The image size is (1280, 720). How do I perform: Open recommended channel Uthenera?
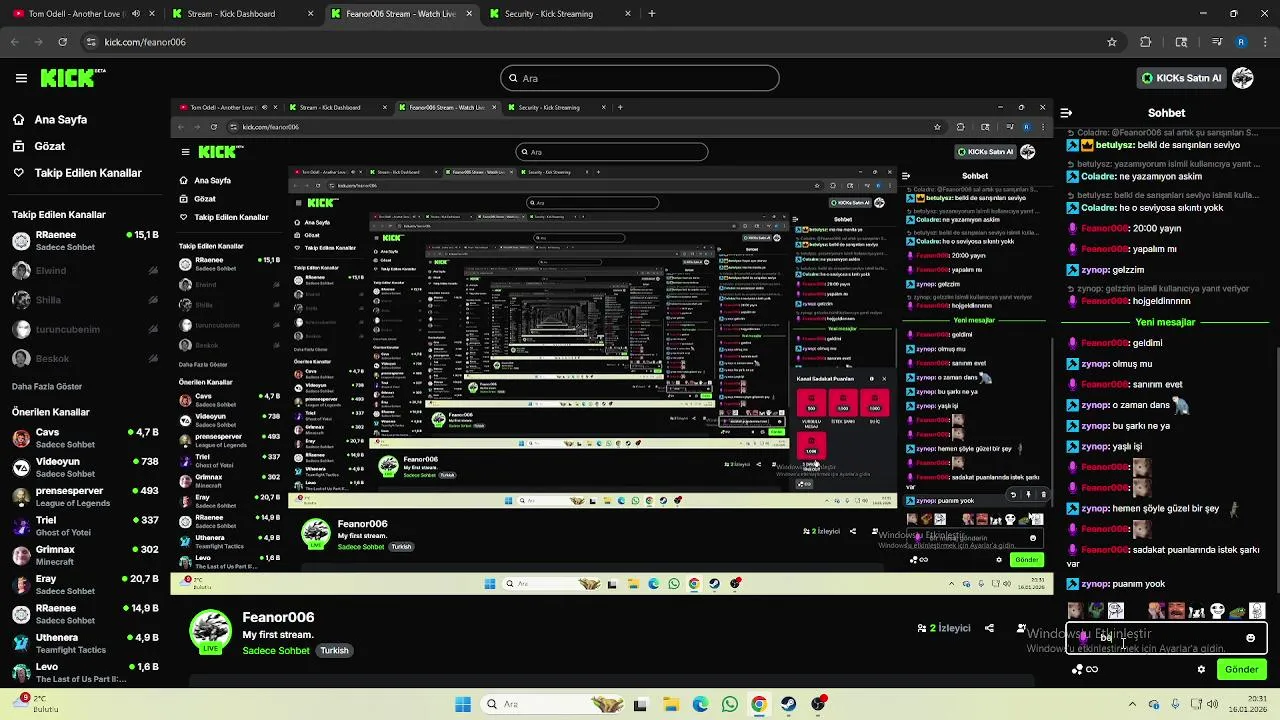(85, 643)
